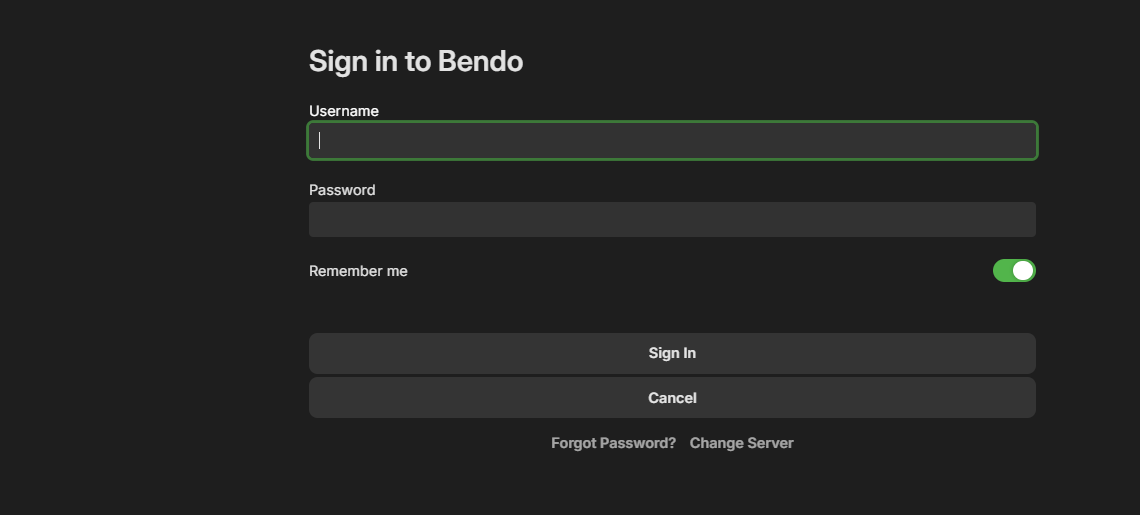Turn off the green Remember me switch
Viewport: 1140px width, 515px height.
click(1014, 271)
